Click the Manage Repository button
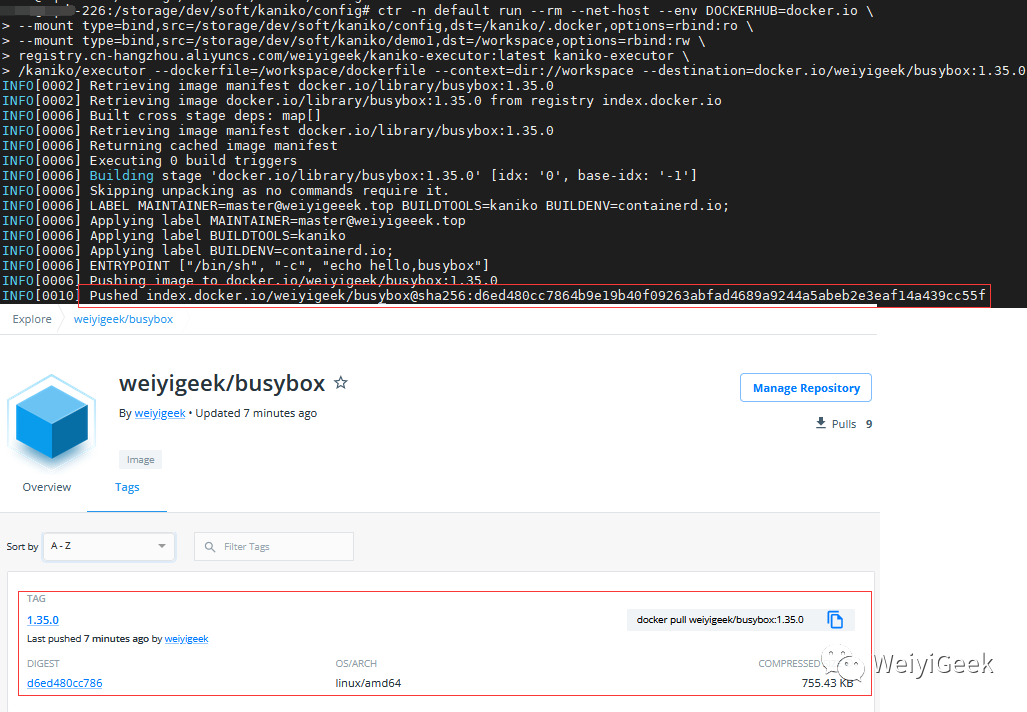1027x712 pixels. click(x=806, y=388)
